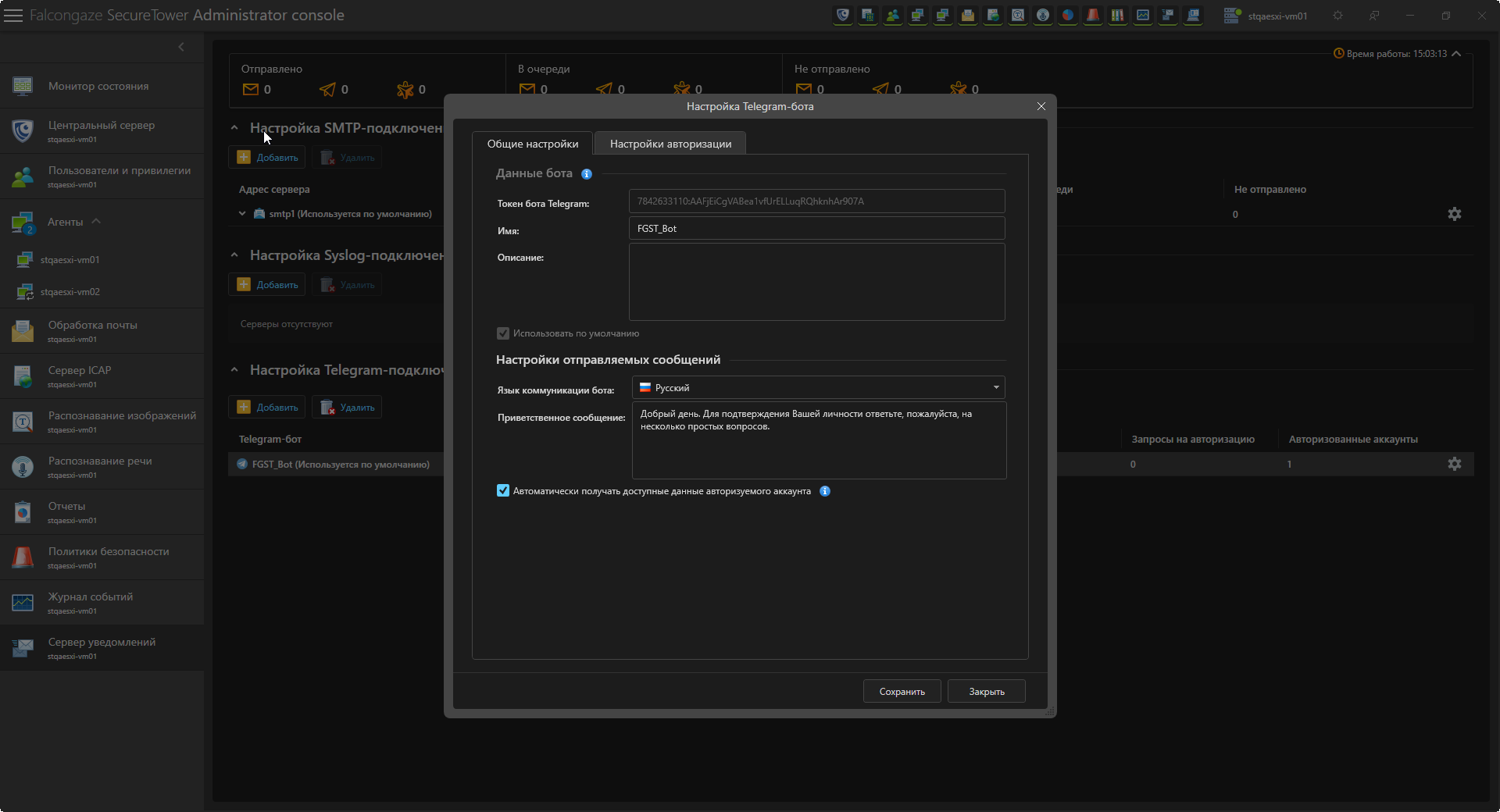This screenshot has width=1500, height=812.
Task: Click the info icon next to Данные бота
Action: pyautogui.click(x=587, y=174)
